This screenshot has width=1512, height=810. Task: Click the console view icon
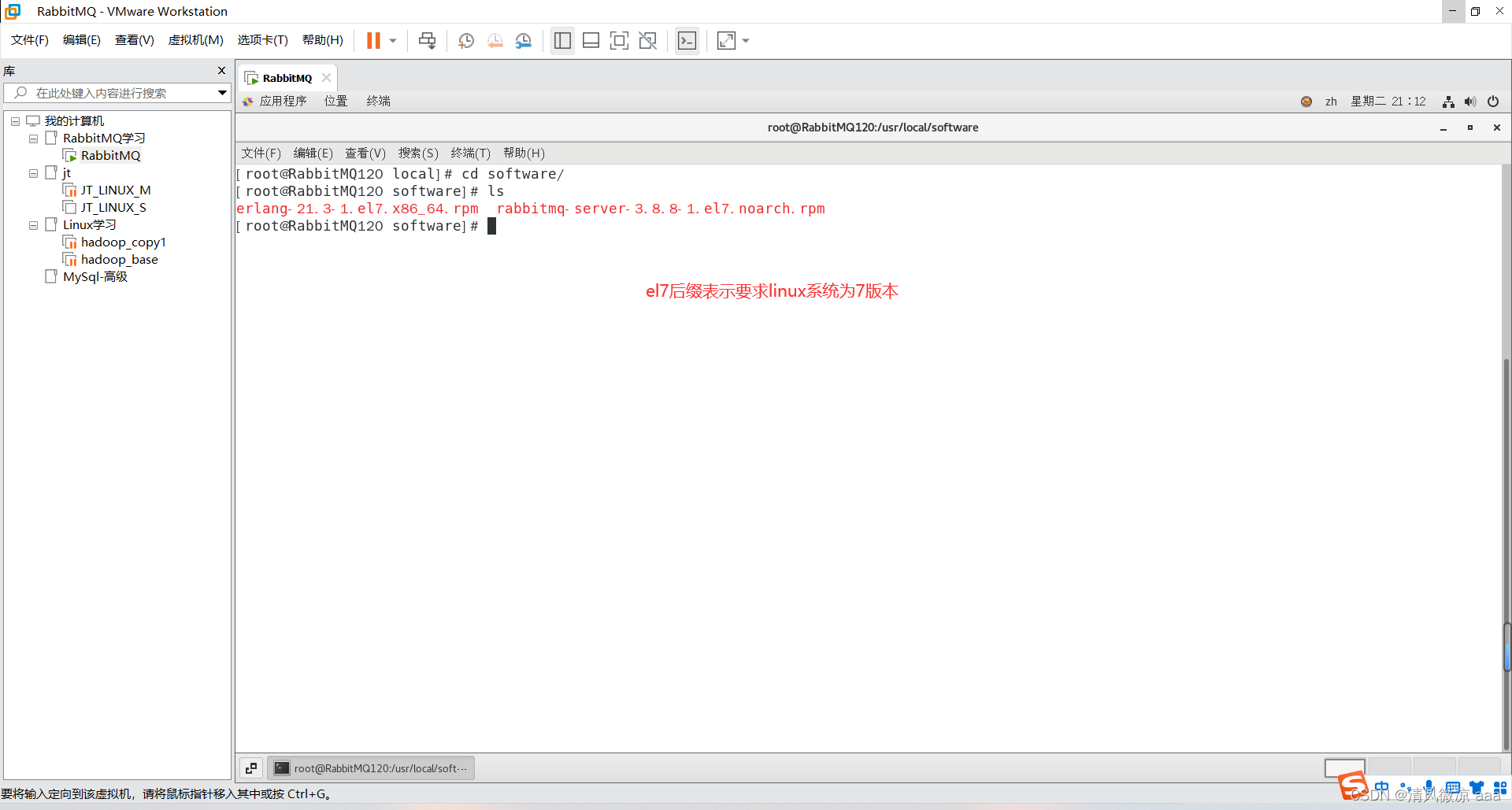[687, 40]
